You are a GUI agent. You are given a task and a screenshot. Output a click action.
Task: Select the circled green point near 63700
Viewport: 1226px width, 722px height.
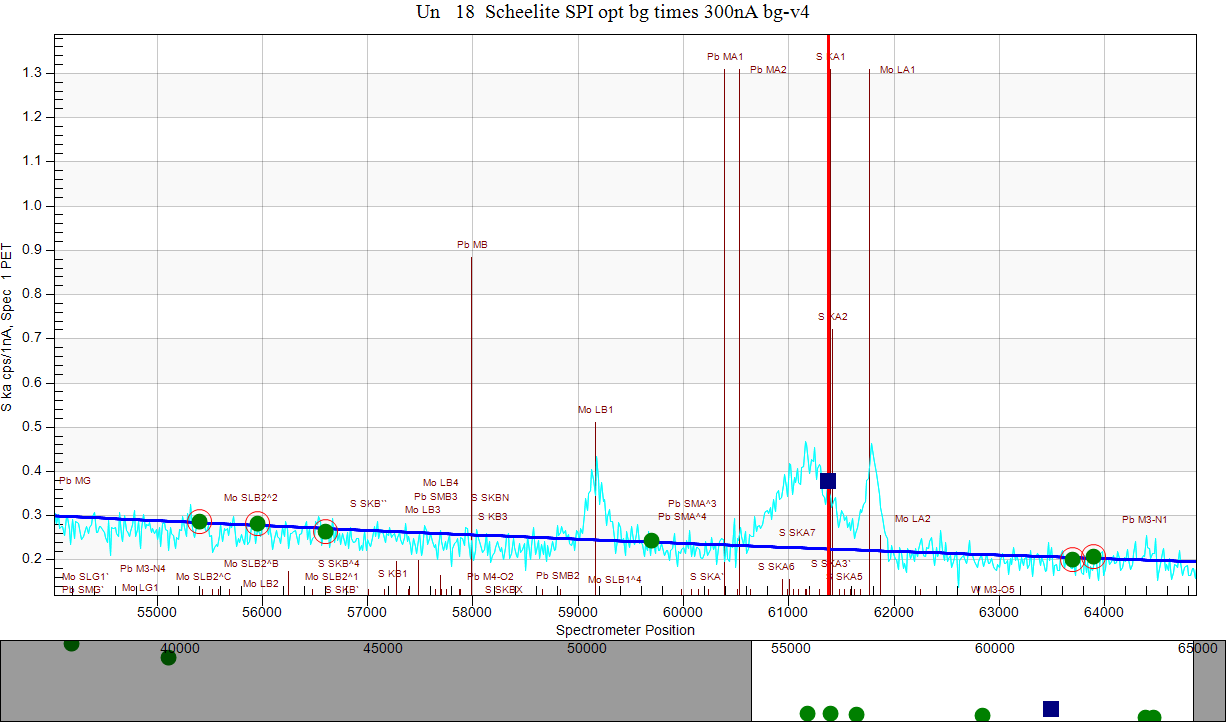point(1072,559)
